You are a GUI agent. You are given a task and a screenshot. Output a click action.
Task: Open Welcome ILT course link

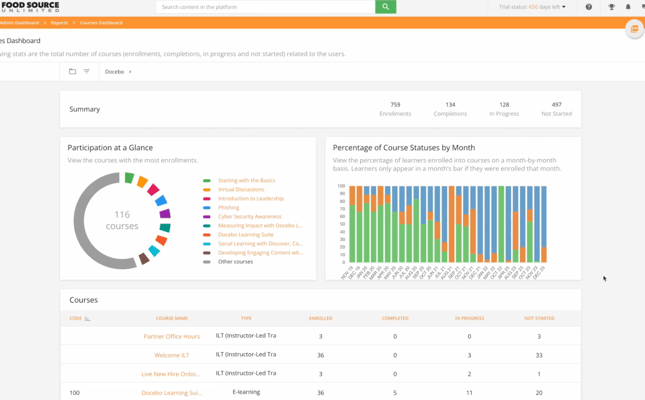click(172, 355)
